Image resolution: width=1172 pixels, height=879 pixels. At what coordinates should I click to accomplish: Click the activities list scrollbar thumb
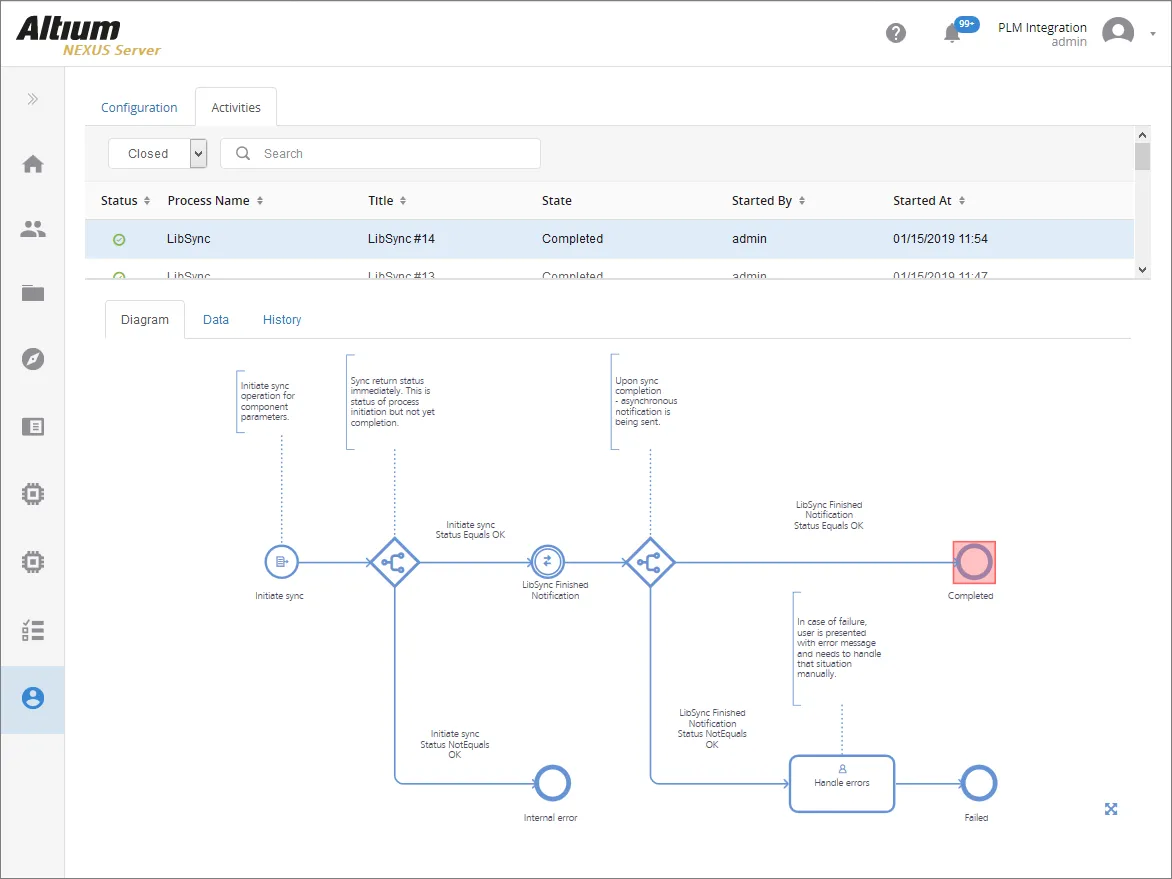point(1142,156)
